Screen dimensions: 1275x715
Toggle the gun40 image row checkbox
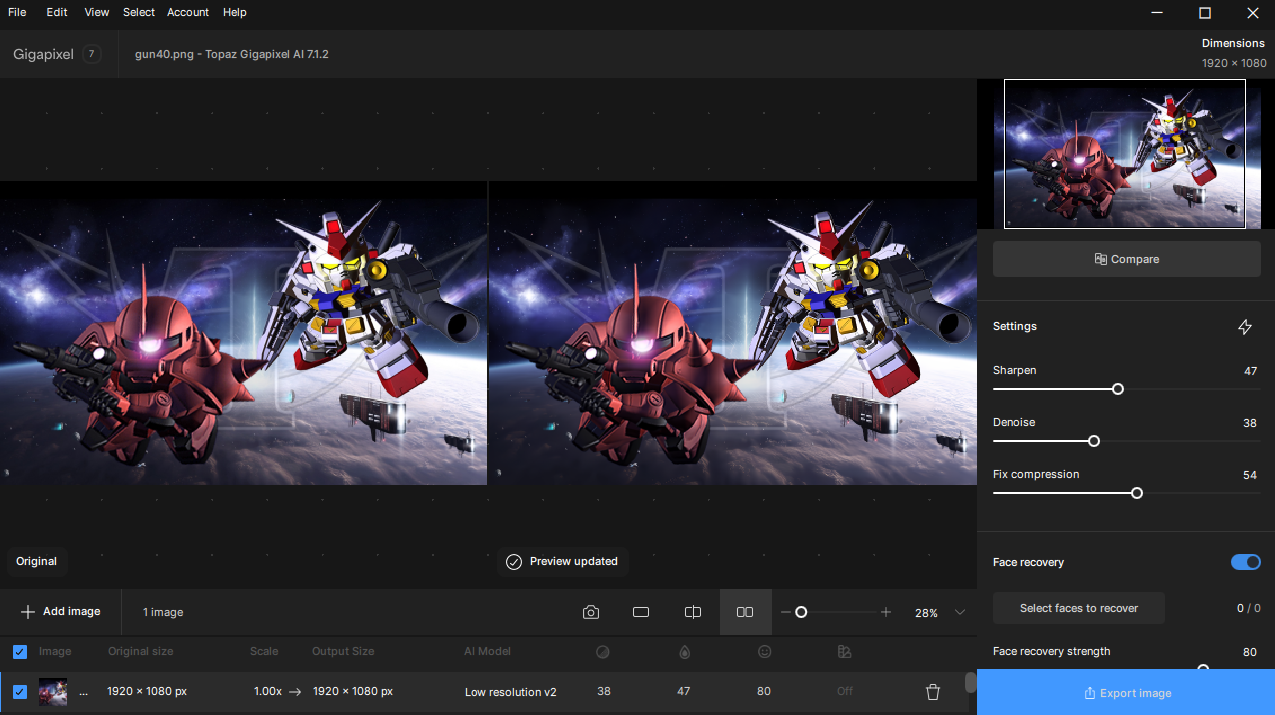(20, 692)
